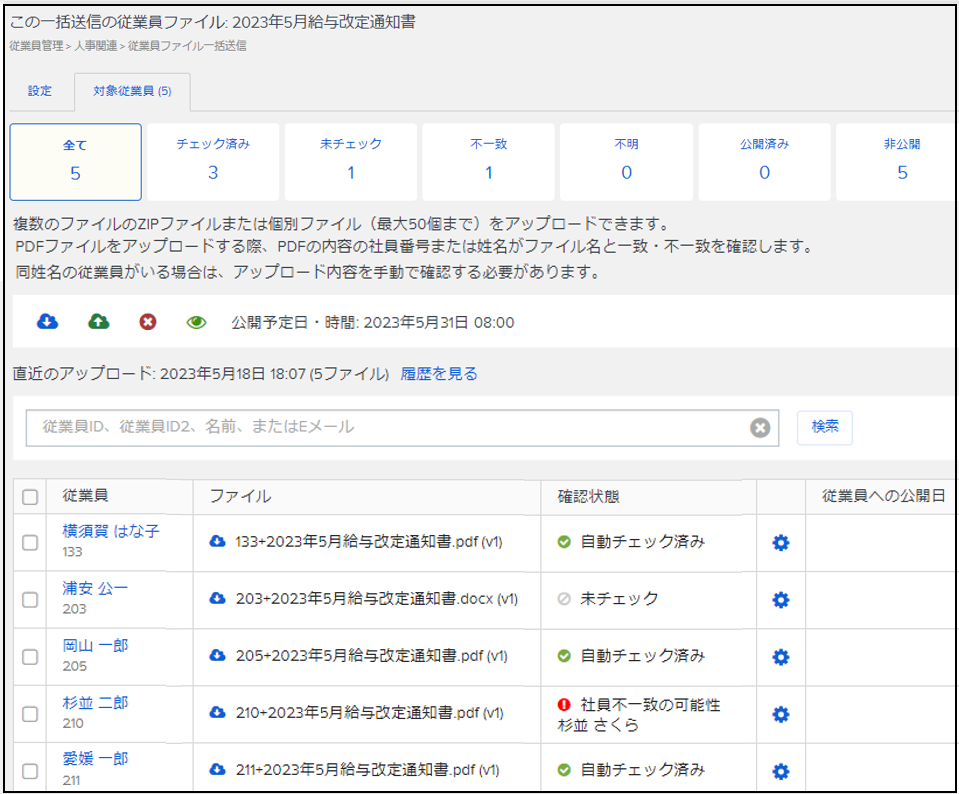
Task: Filter by 非公開 5 card
Action: click(x=896, y=162)
